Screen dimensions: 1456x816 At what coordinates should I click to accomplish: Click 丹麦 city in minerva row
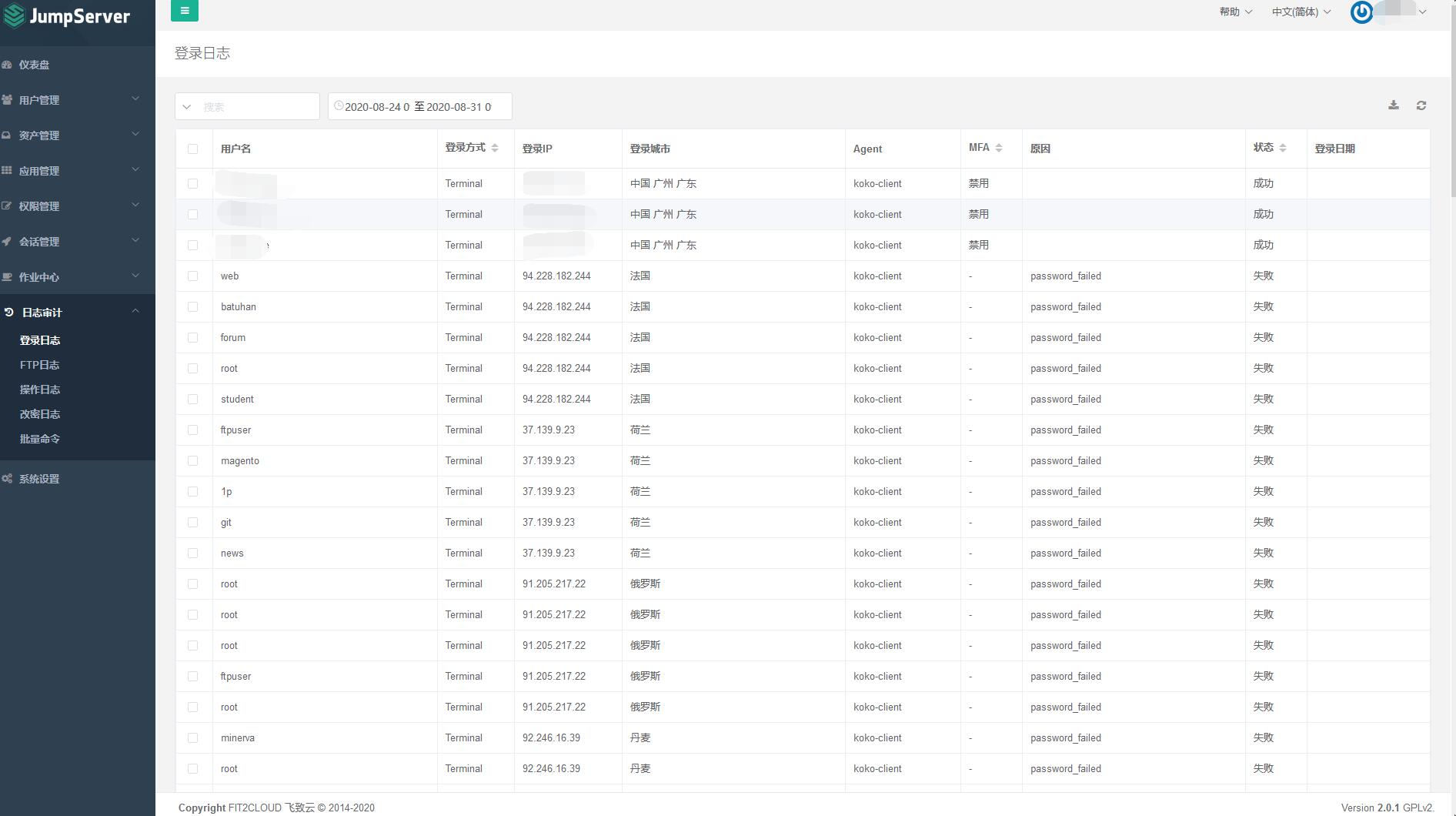[x=640, y=737]
